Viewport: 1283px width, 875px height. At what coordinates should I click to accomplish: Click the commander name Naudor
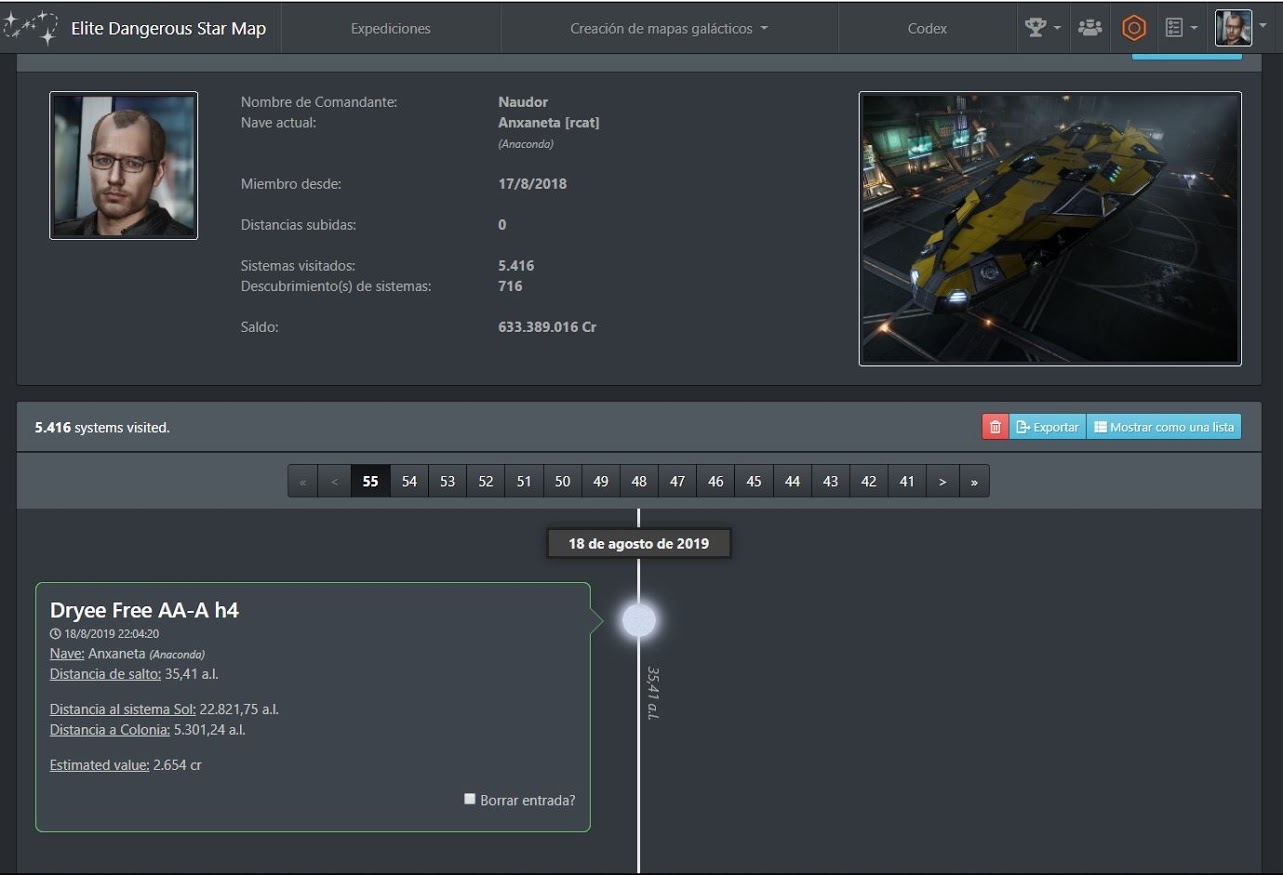pos(523,102)
